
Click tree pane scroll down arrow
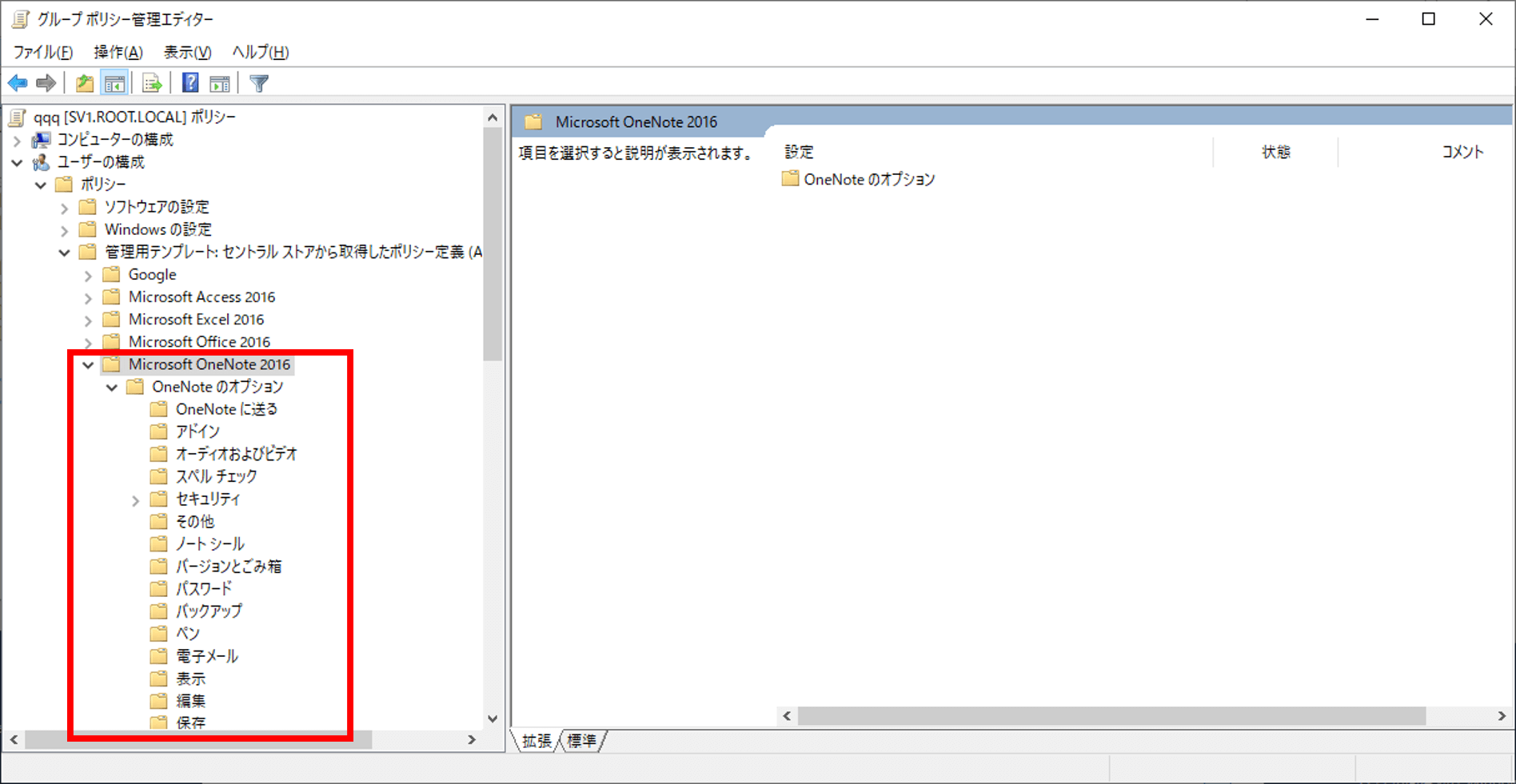click(493, 718)
